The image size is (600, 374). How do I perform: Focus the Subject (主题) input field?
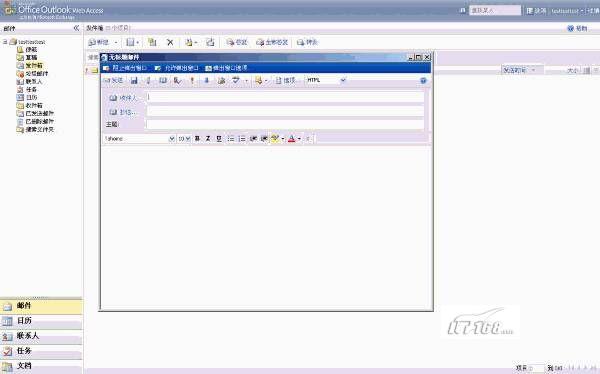pyautogui.click(x=285, y=124)
